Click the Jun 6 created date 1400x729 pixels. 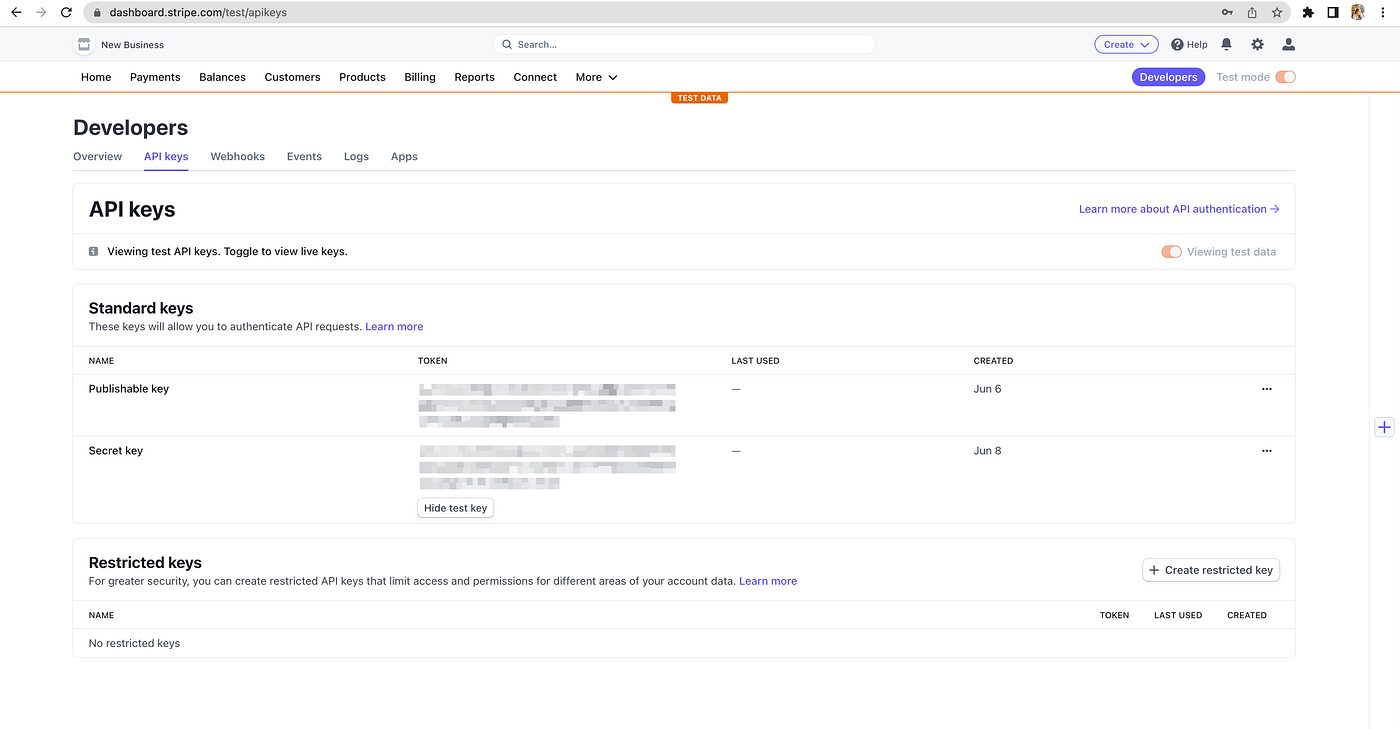(987, 389)
